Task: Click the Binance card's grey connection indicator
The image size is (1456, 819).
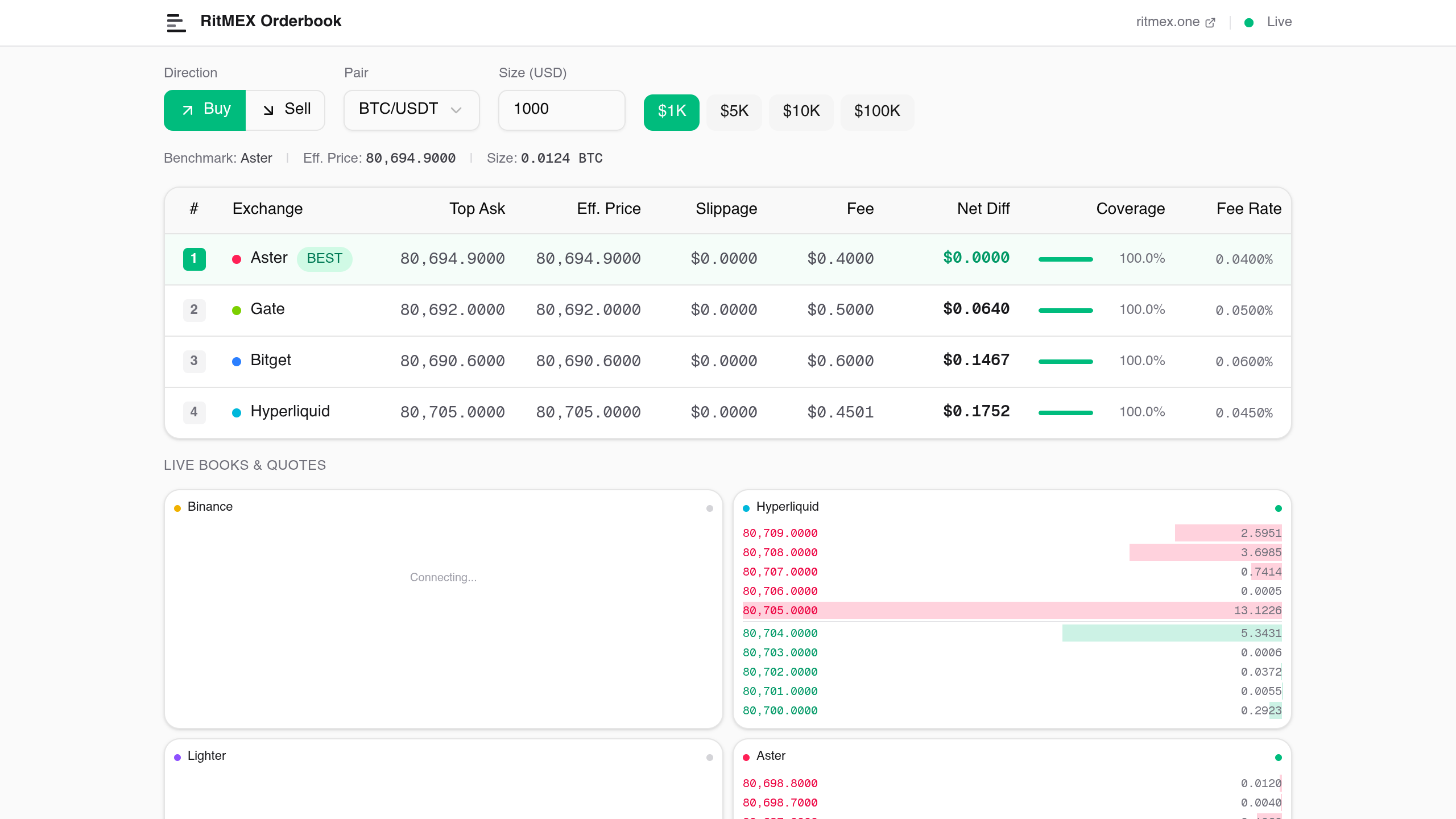Action: [710, 508]
